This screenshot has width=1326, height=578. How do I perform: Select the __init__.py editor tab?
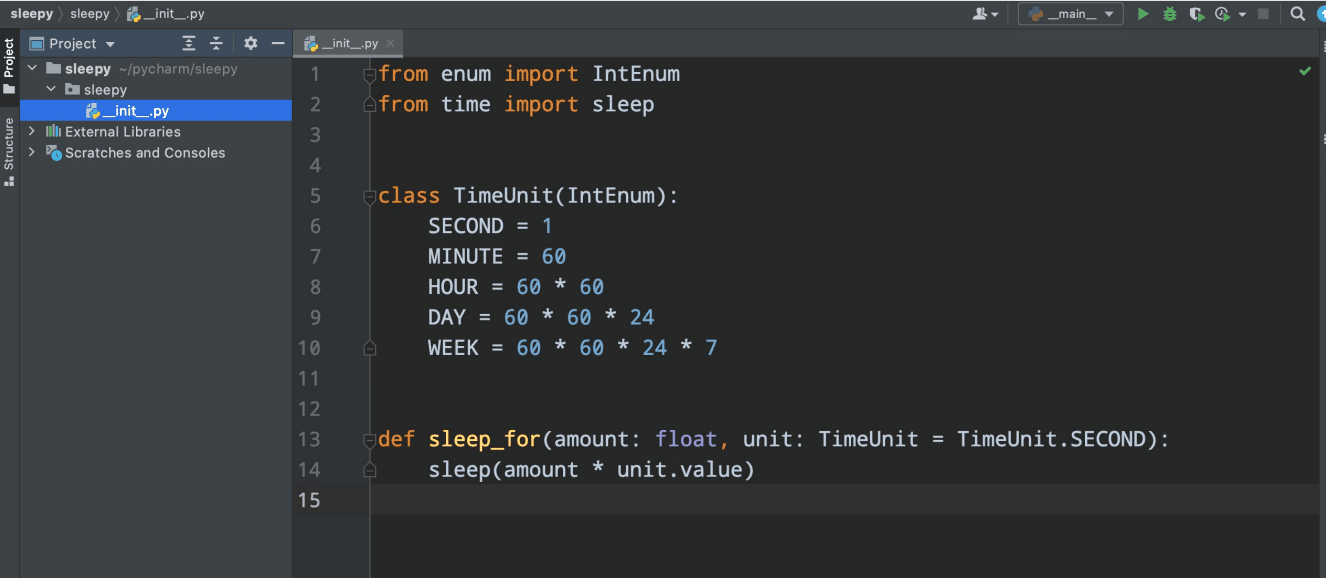pyautogui.click(x=342, y=44)
